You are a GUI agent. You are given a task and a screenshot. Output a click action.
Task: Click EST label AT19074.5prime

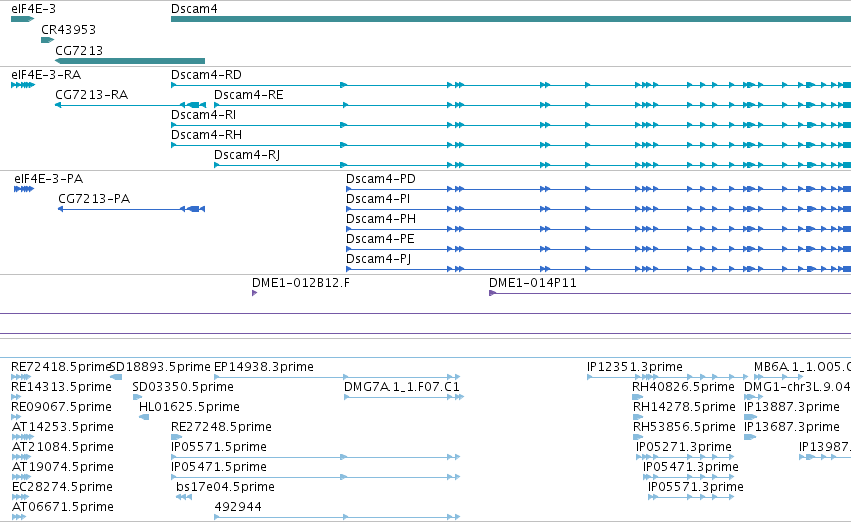pos(63,467)
